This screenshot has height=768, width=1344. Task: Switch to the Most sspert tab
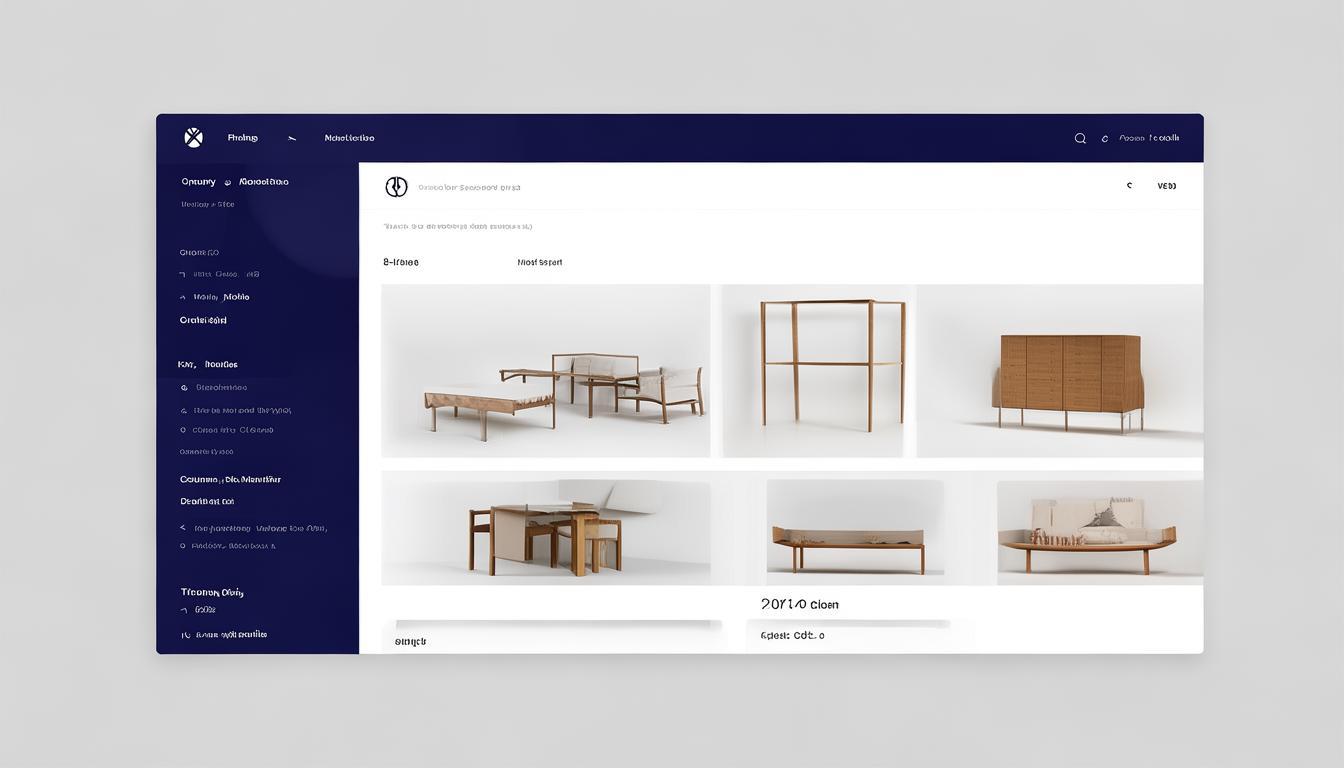click(x=539, y=263)
